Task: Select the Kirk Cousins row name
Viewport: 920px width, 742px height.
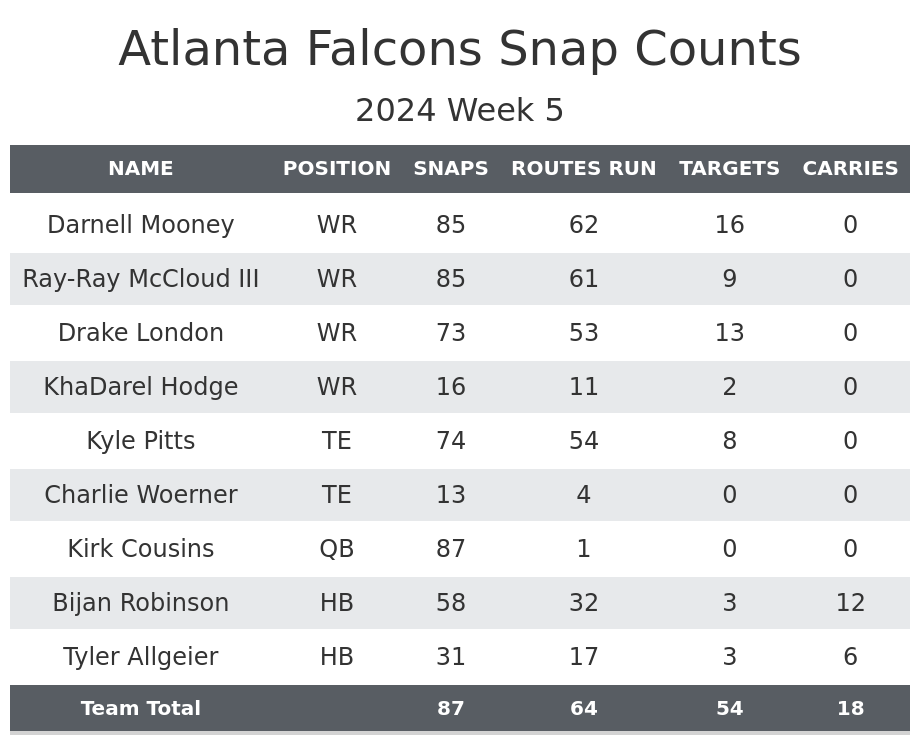Action: pyautogui.click(x=141, y=549)
